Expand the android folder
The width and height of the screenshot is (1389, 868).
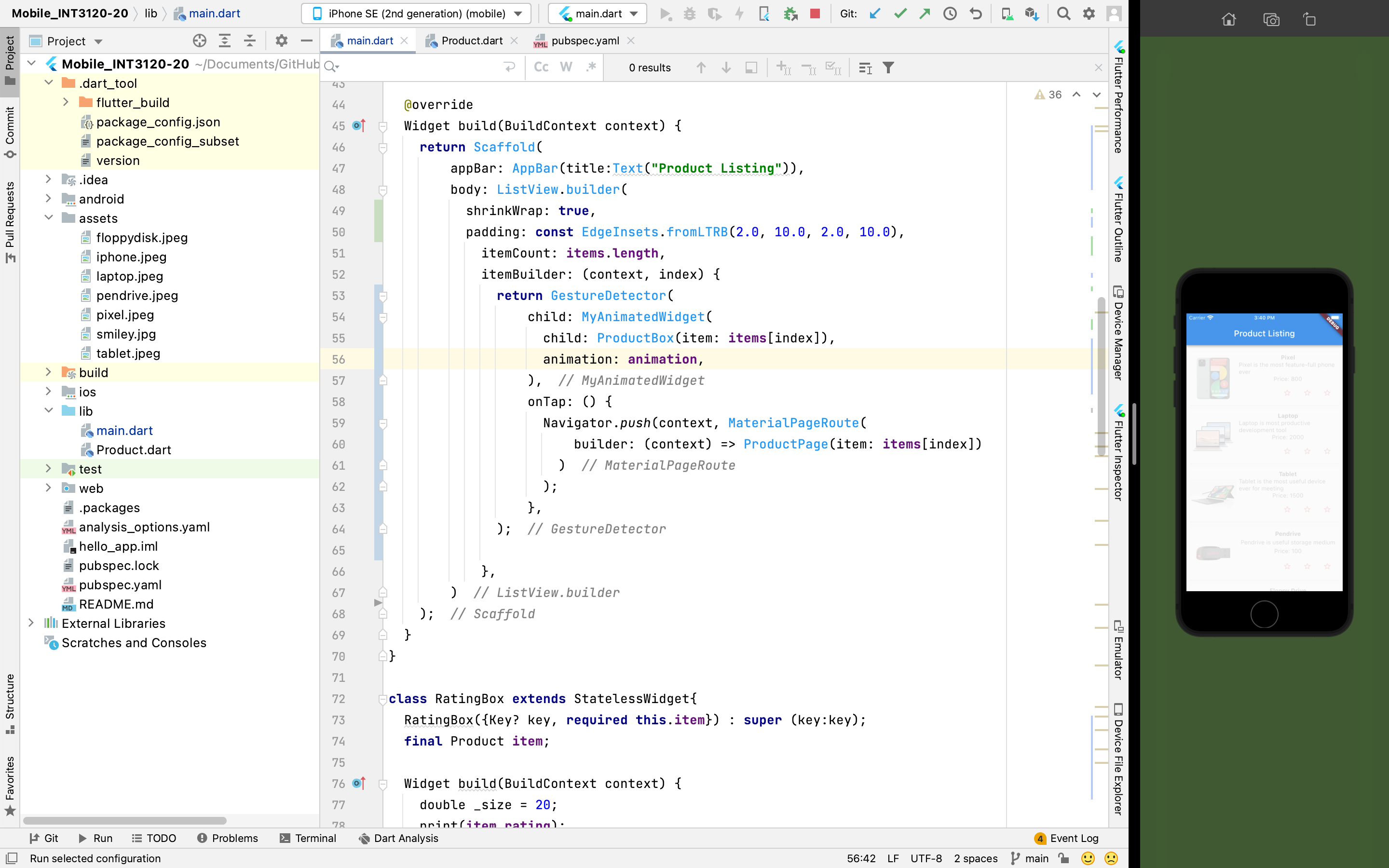48,199
